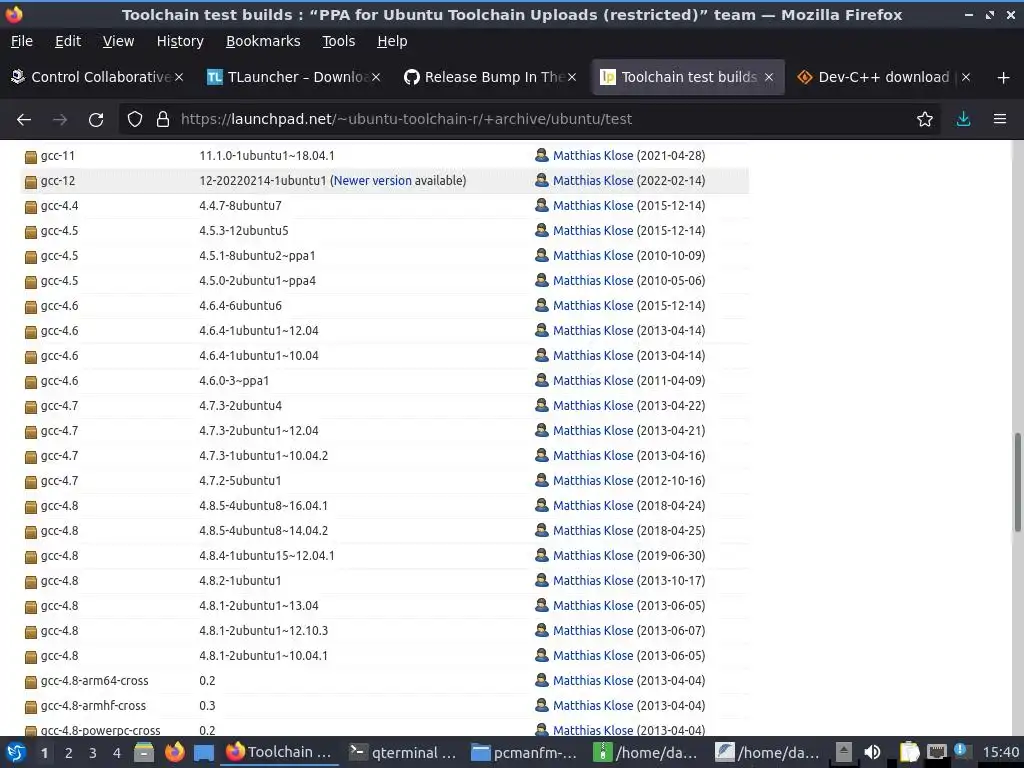Open Firefox hamburger application menu
The image size is (1024, 768).
1000,120
